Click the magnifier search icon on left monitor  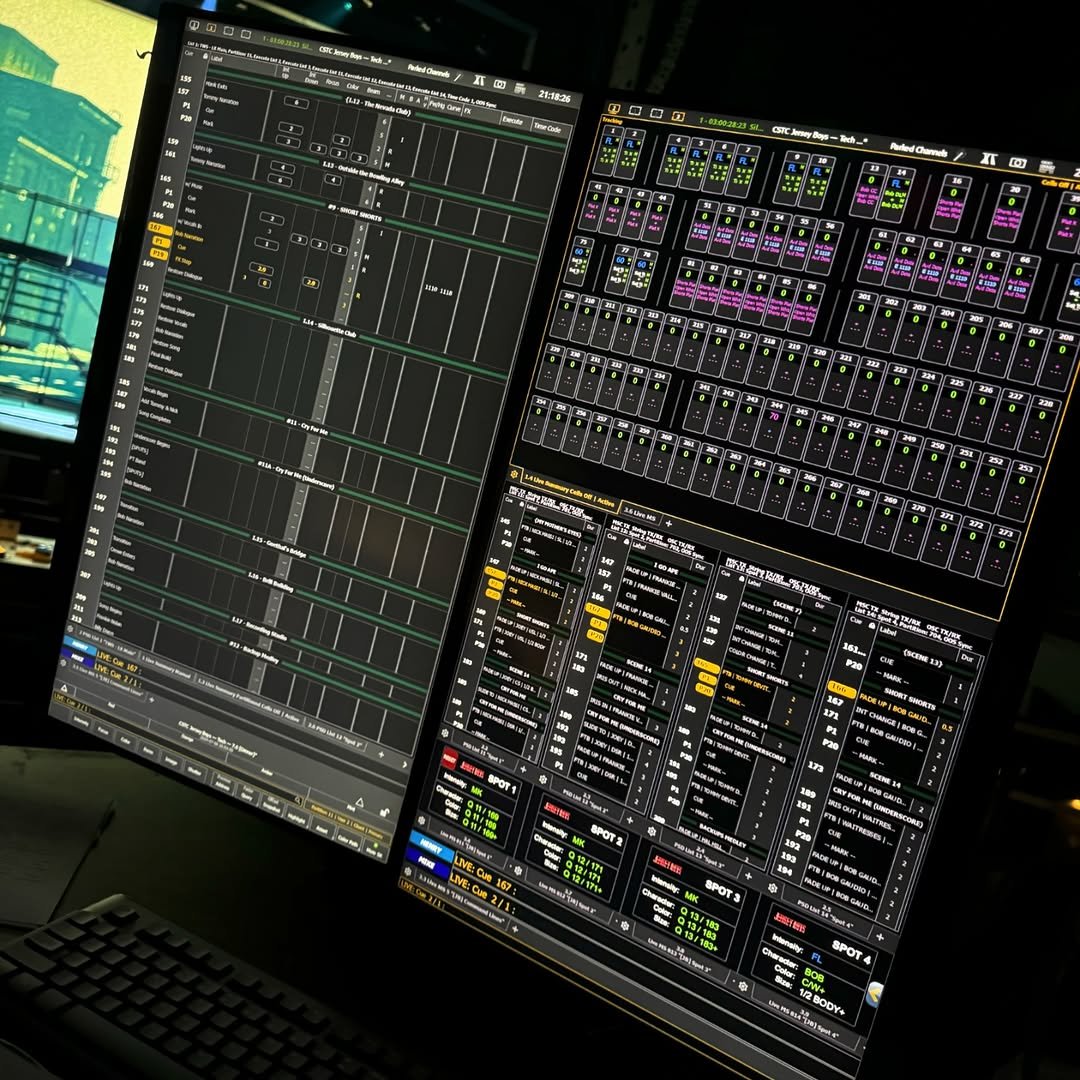point(297,800)
